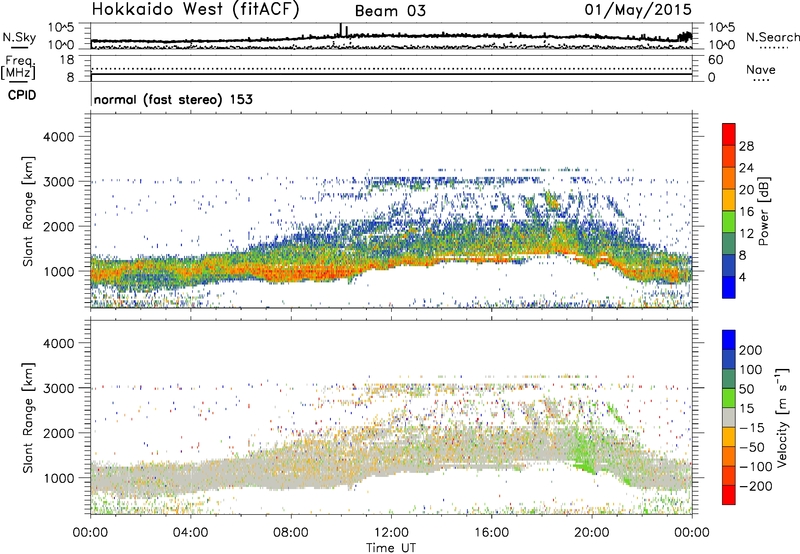Click the 'Nave' label
The width and height of the screenshot is (800, 554).
[x=761, y=69]
